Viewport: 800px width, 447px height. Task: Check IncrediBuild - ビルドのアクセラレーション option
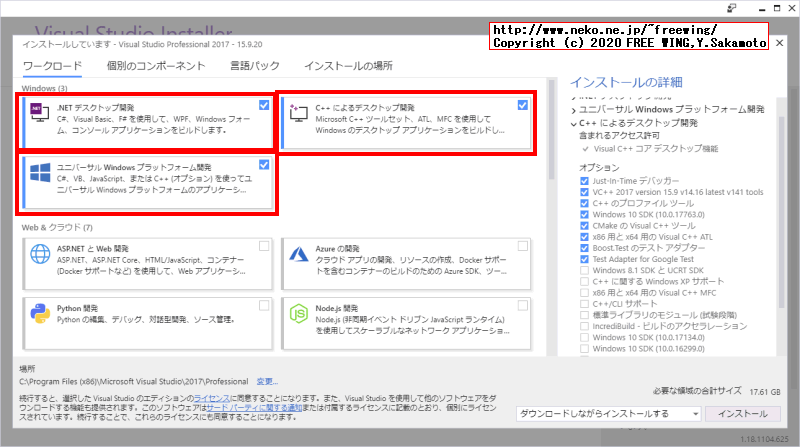pos(584,326)
